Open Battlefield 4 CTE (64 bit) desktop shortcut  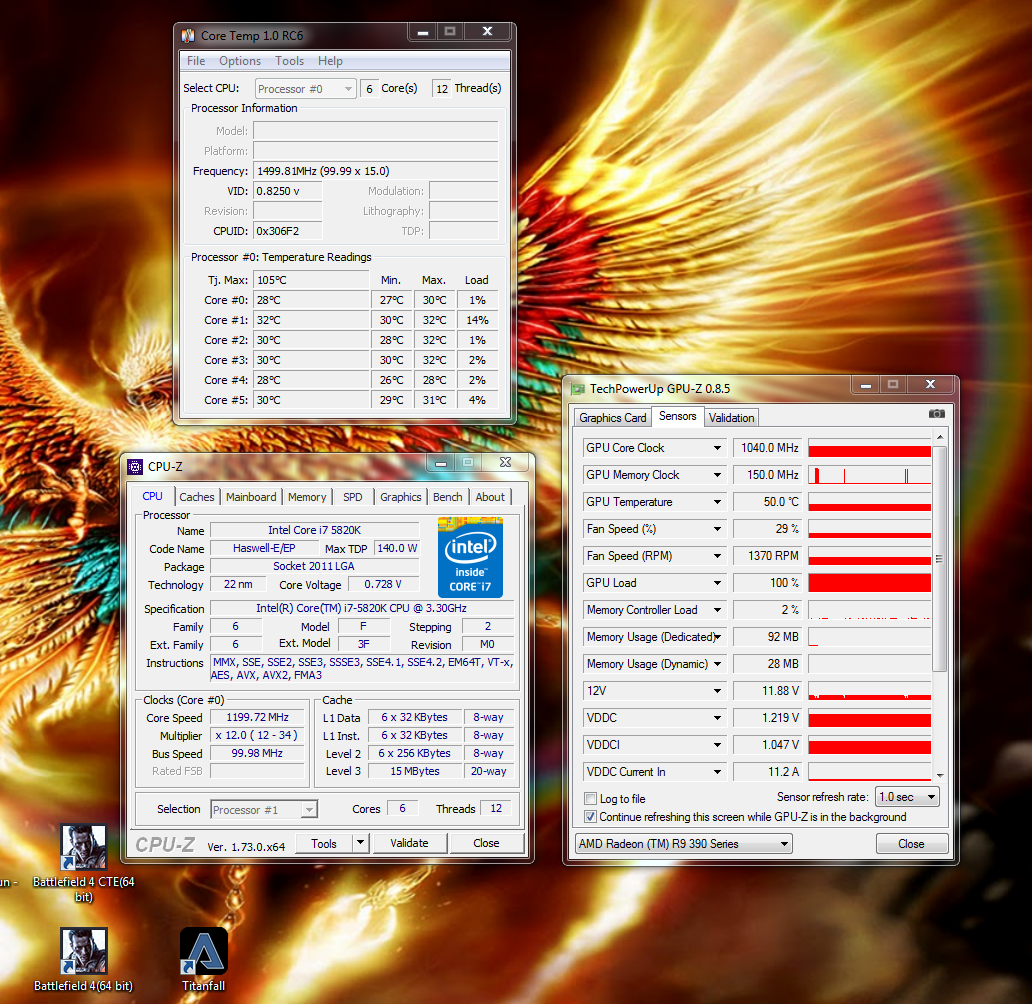[84, 863]
